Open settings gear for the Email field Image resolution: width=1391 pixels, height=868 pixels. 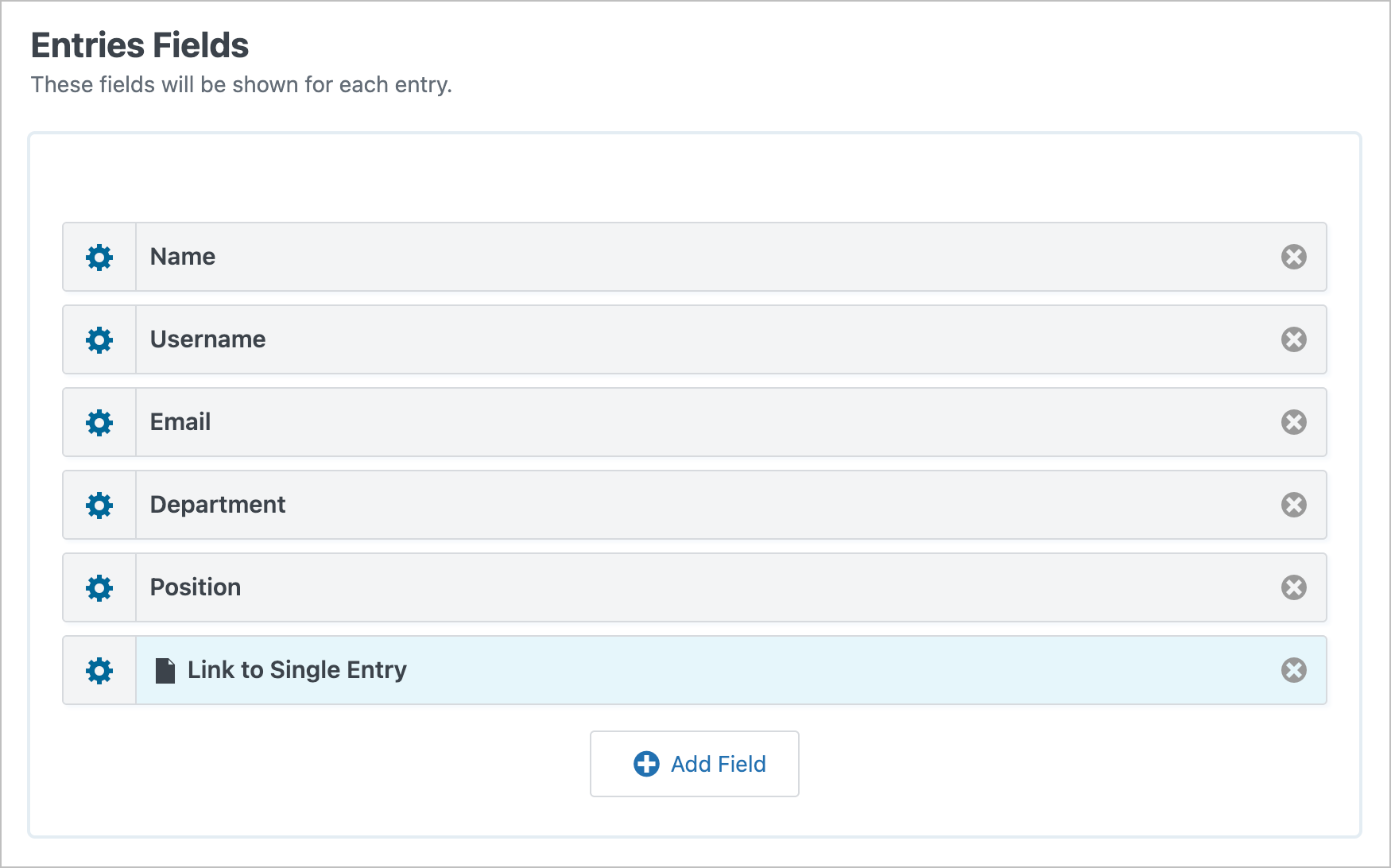coord(99,422)
